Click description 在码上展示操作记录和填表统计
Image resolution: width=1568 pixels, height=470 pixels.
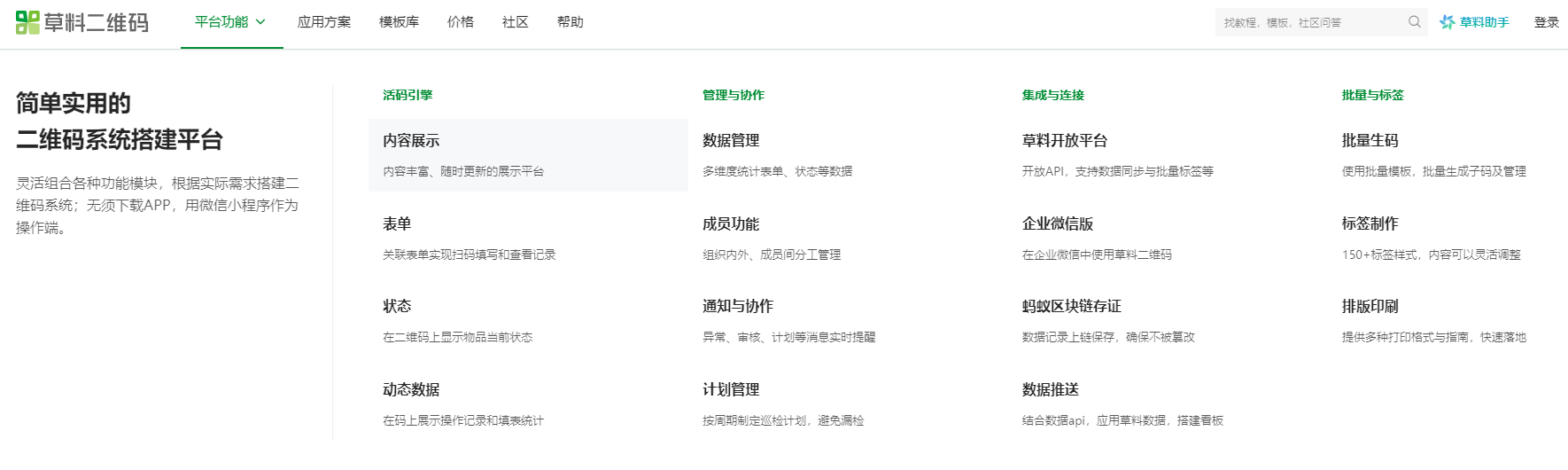tap(463, 420)
